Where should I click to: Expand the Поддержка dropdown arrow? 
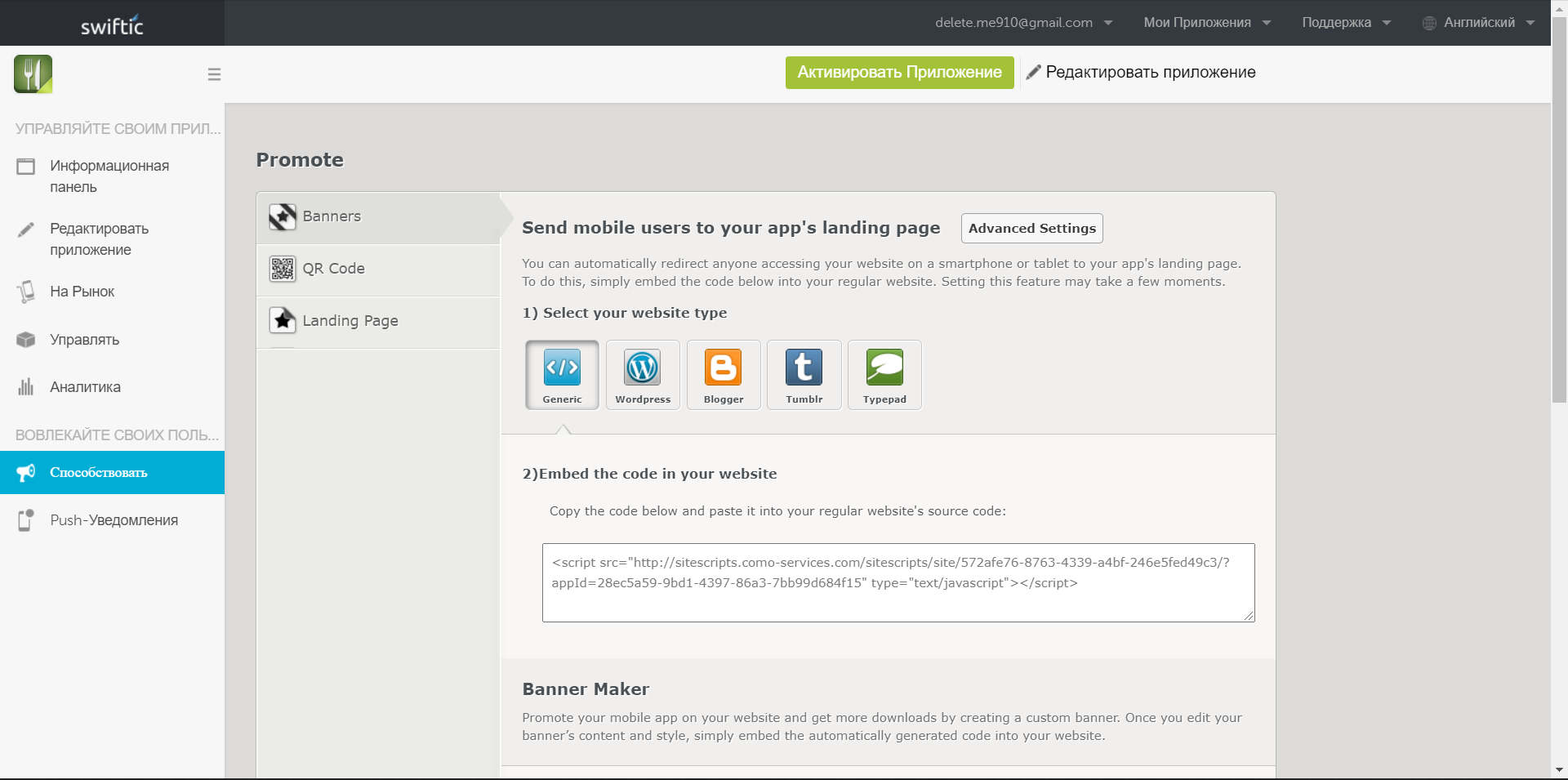[x=1387, y=23]
